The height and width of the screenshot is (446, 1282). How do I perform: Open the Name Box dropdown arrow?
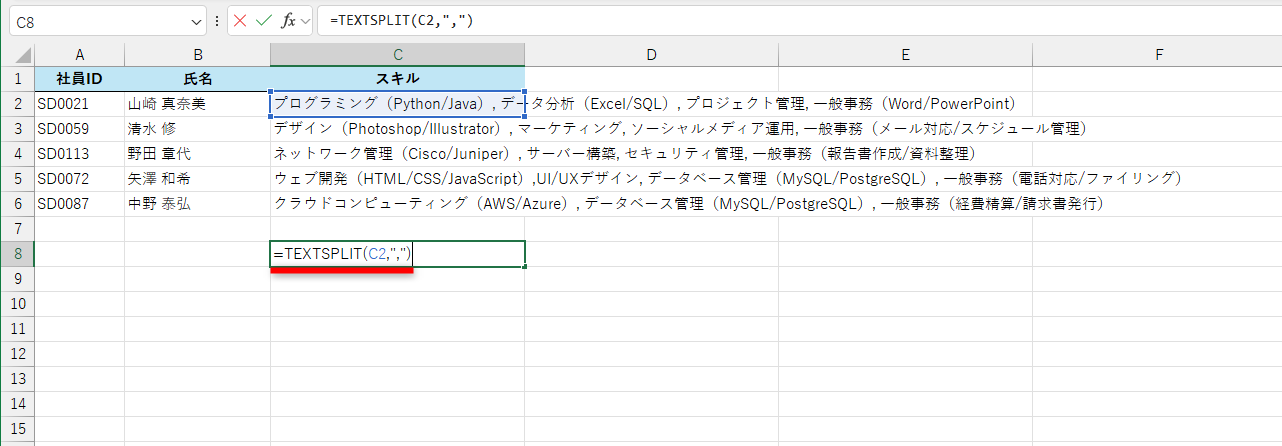tap(195, 21)
